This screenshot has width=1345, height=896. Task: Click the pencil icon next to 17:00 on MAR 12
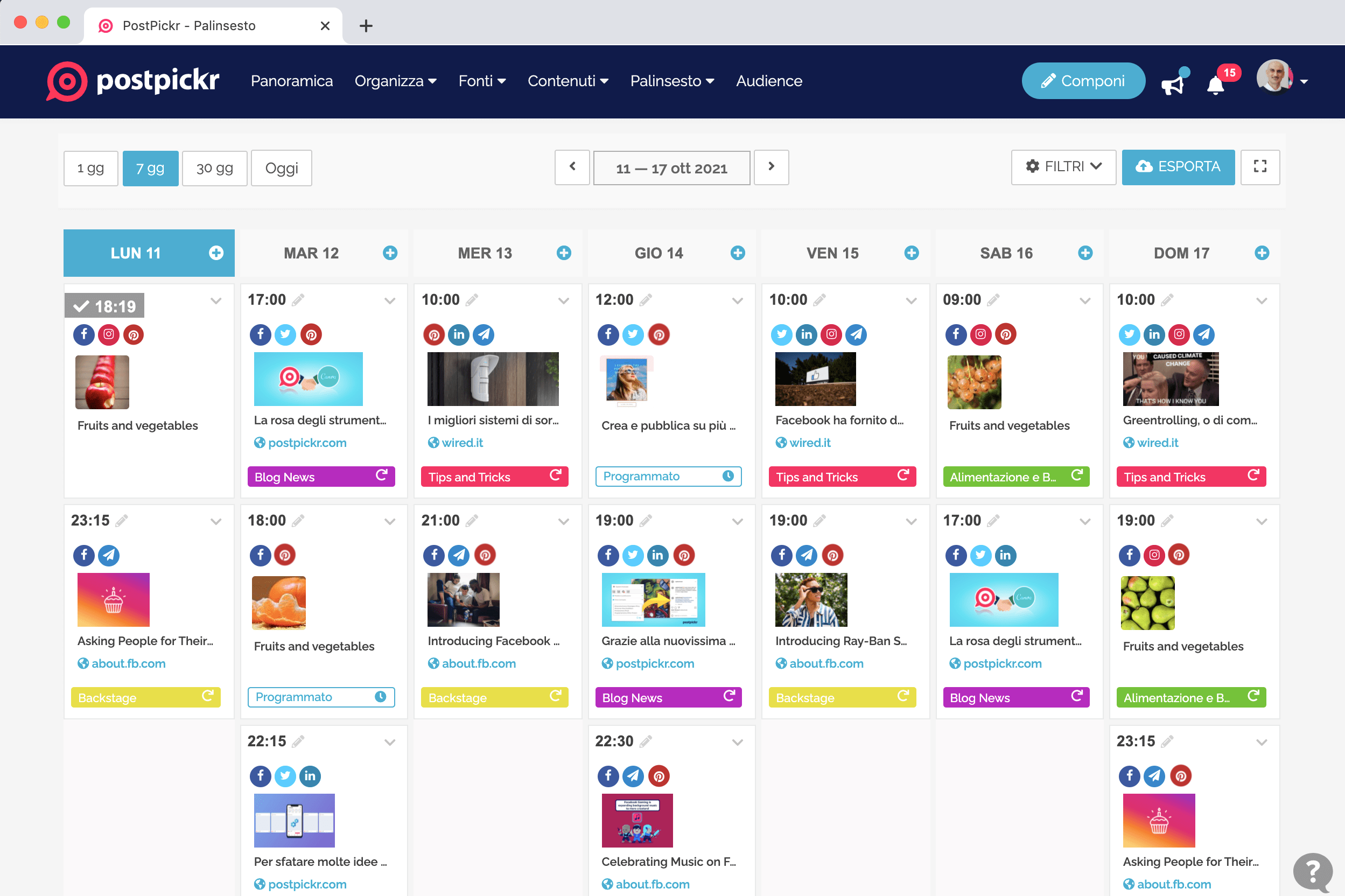298,299
